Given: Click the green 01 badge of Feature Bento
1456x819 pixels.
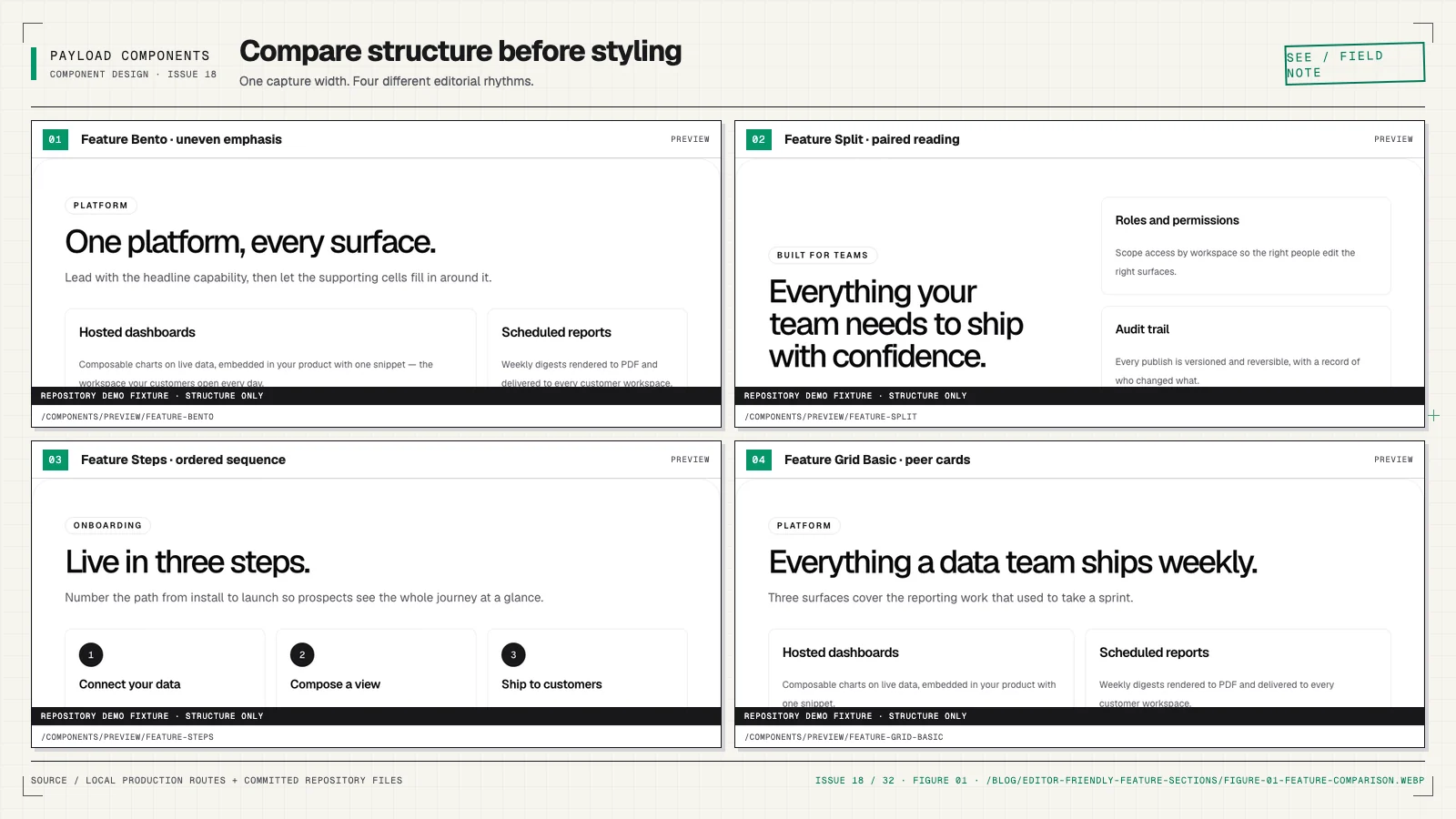Looking at the screenshot, I should 56,139.
